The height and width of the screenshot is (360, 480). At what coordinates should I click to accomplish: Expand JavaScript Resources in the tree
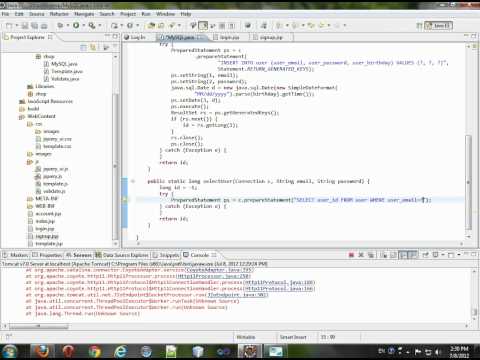(x=46, y=101)
